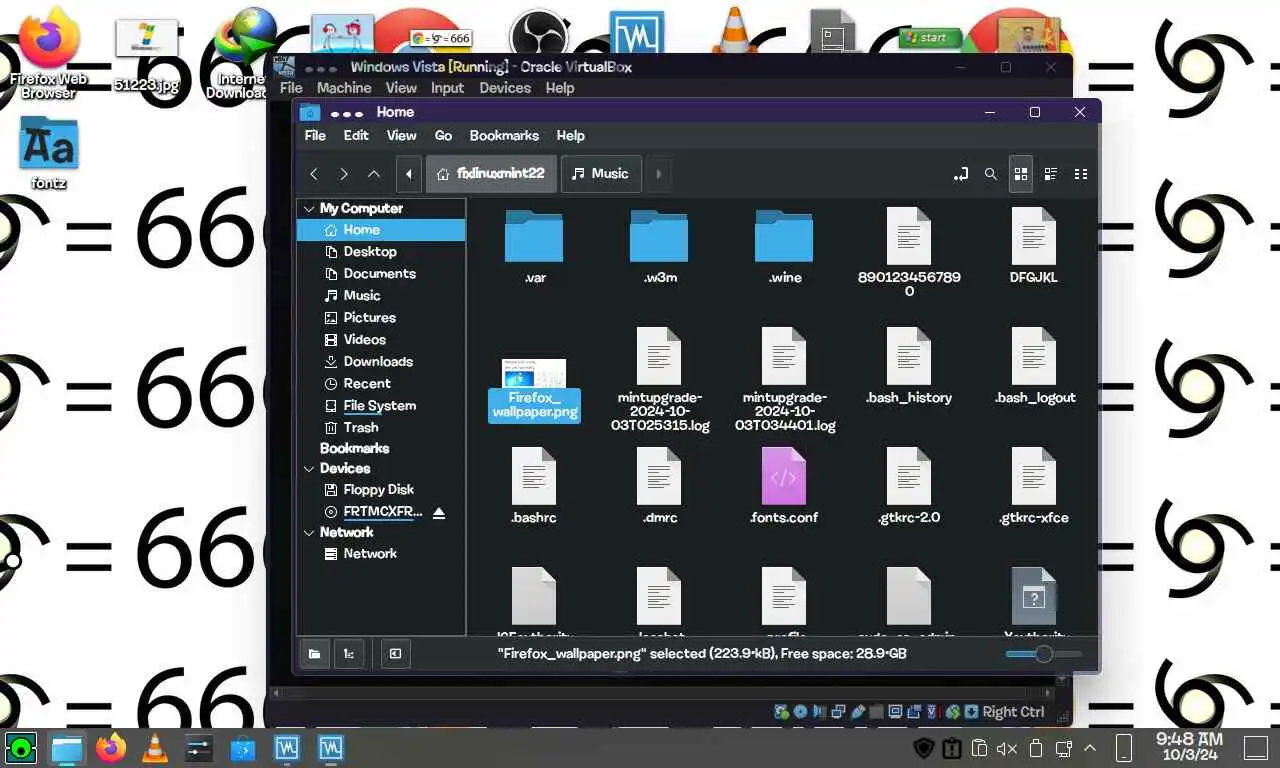
Task: Open the Bookmarks menu
Action: [x=504, y=136]
